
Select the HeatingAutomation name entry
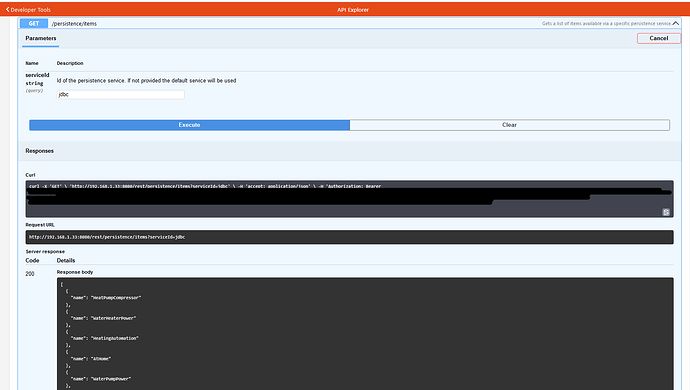[105, 338]
